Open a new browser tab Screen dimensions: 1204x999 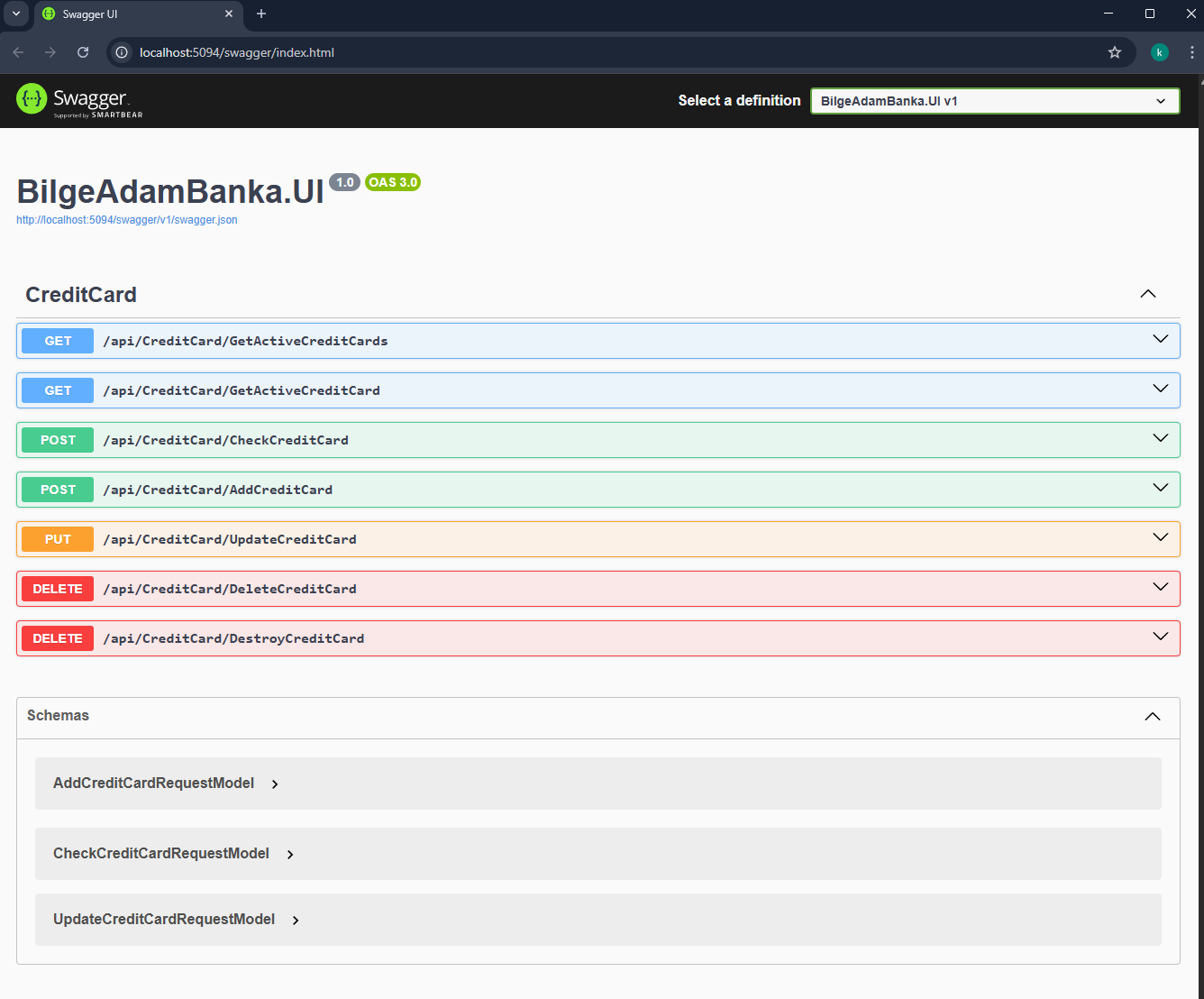click(261, 14)
